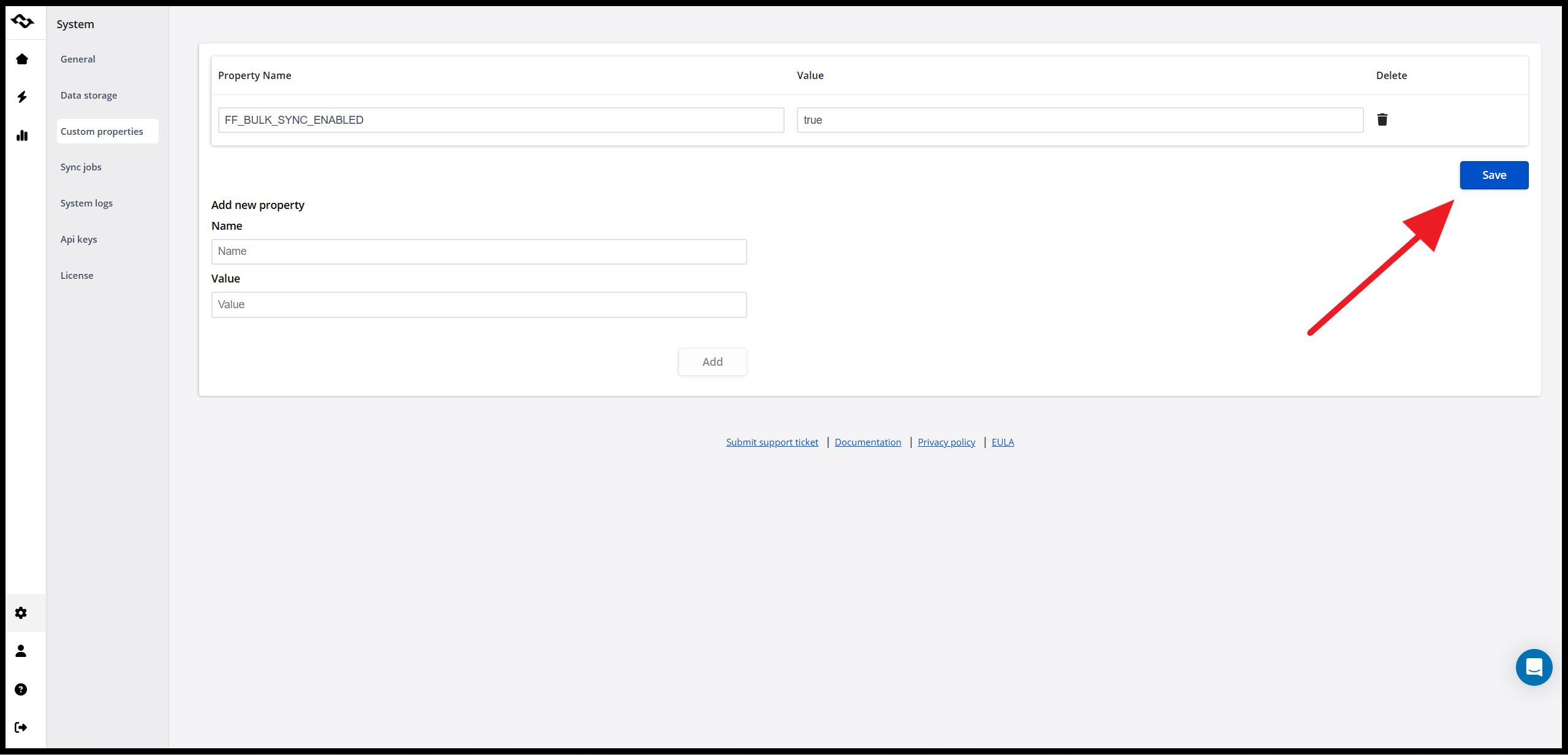The height and width of the screenshot is (755, 1568).
Task: Open the Submit support ticket link
Action: point(772,442)
